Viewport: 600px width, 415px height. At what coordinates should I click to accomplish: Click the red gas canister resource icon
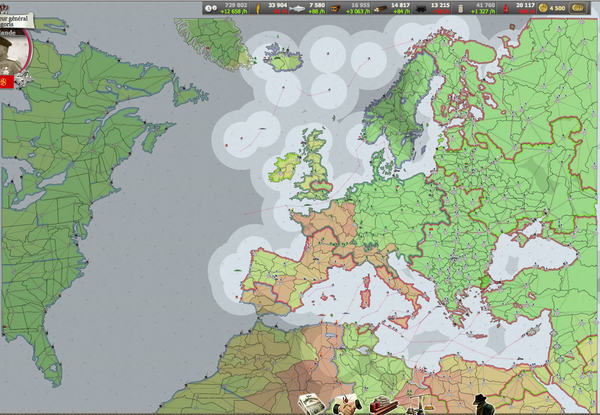tap(505, 8)
